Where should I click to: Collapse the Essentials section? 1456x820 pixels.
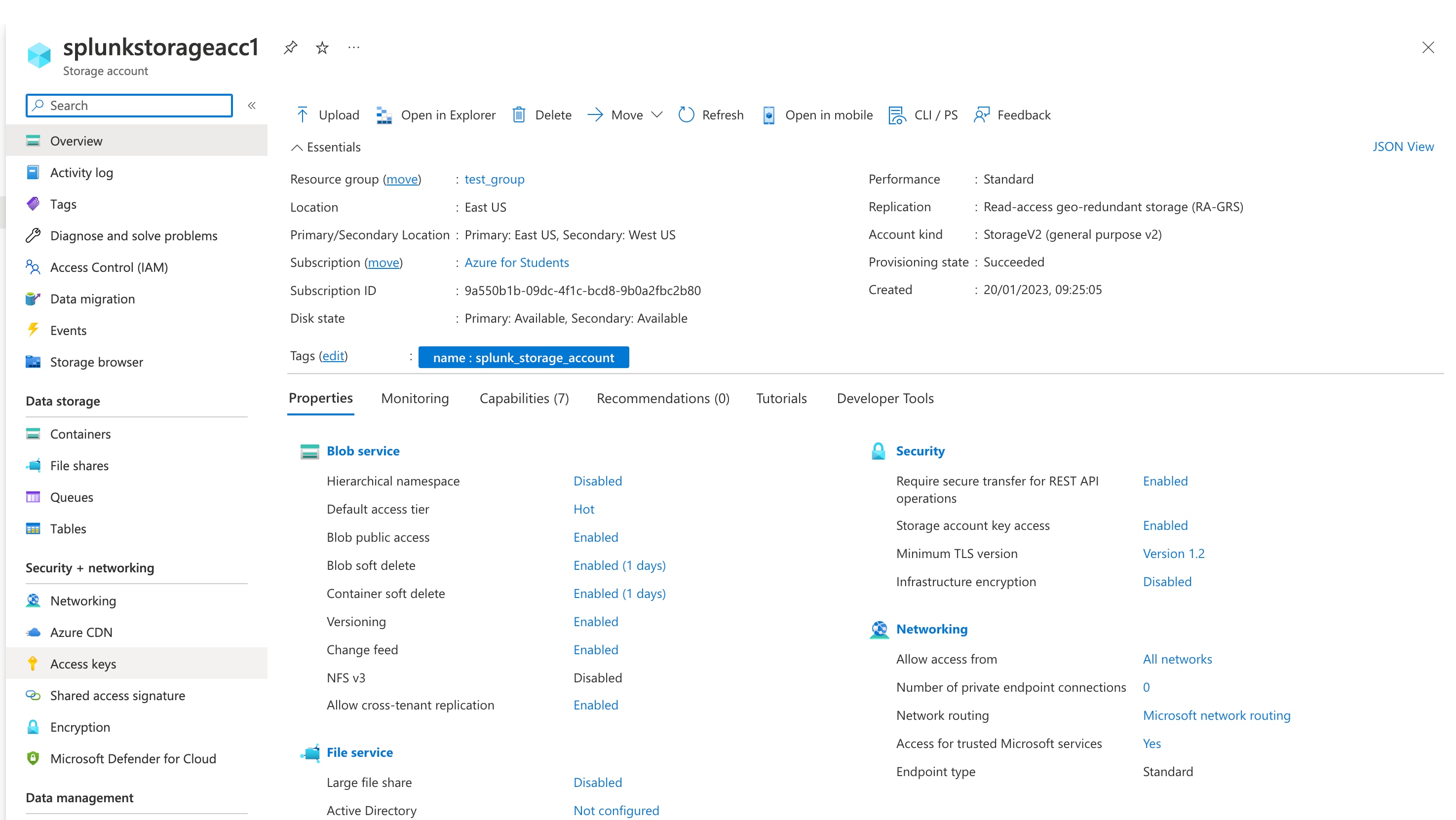(x=326, y=147)
